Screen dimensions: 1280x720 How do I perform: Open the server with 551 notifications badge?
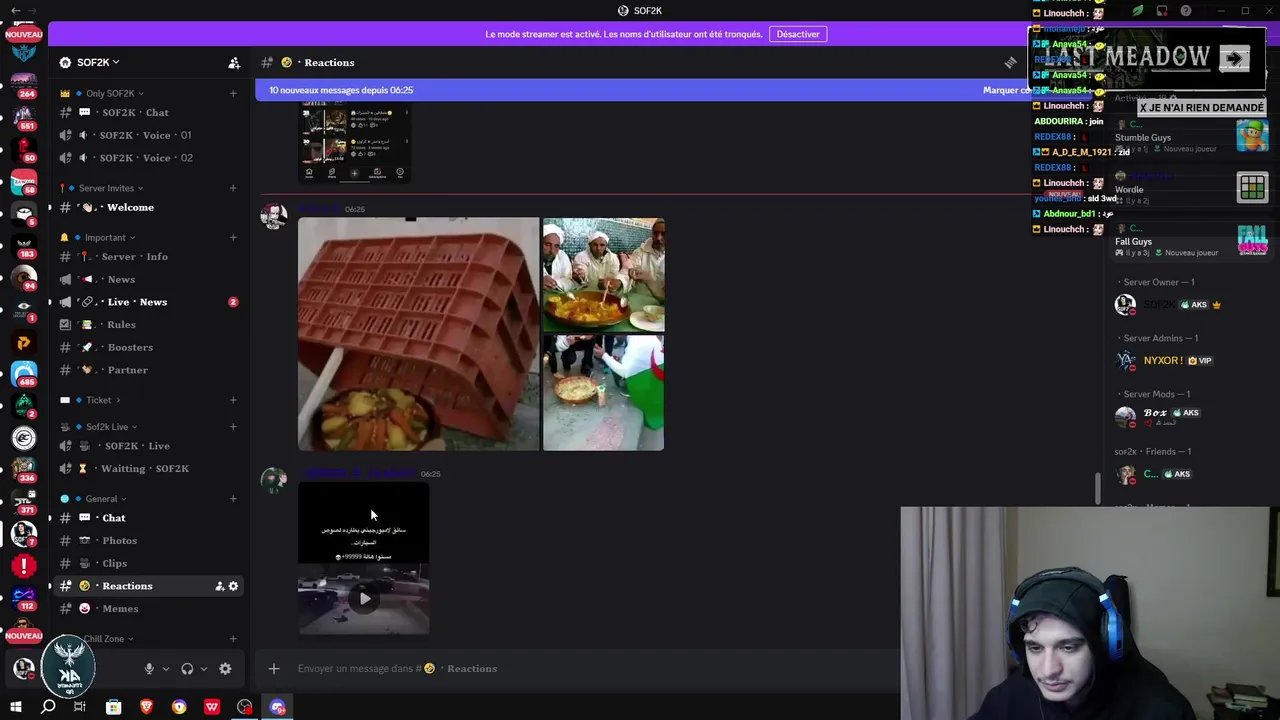point(24,117)
